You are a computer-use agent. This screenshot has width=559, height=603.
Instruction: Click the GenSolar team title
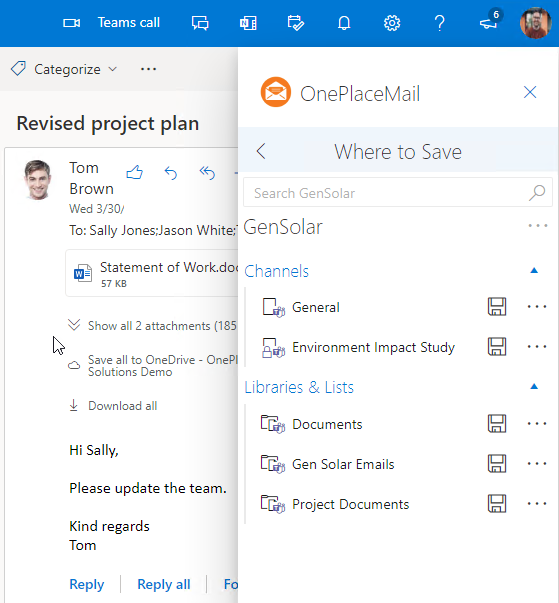point(283,227)
